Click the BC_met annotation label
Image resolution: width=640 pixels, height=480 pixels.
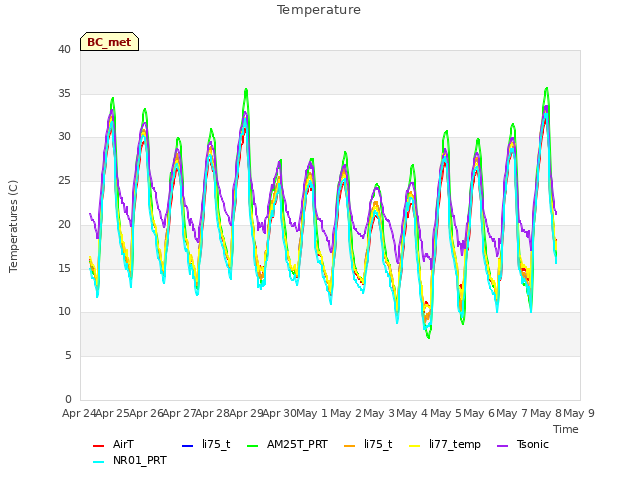pyautogui.click(x=109, y=42)
